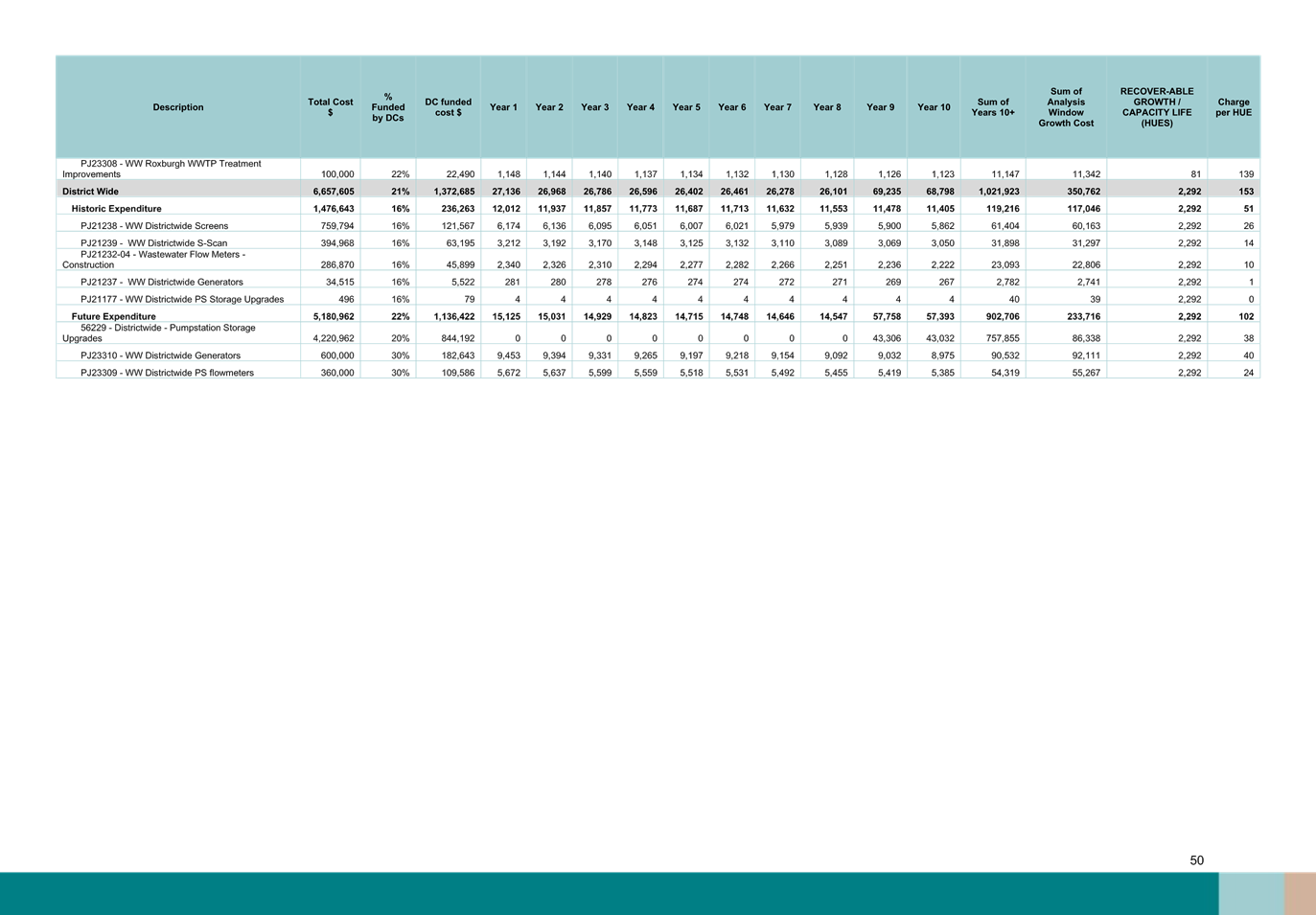
Task: Click the Total Cost $ column header
Action: (x=331, y=107)
